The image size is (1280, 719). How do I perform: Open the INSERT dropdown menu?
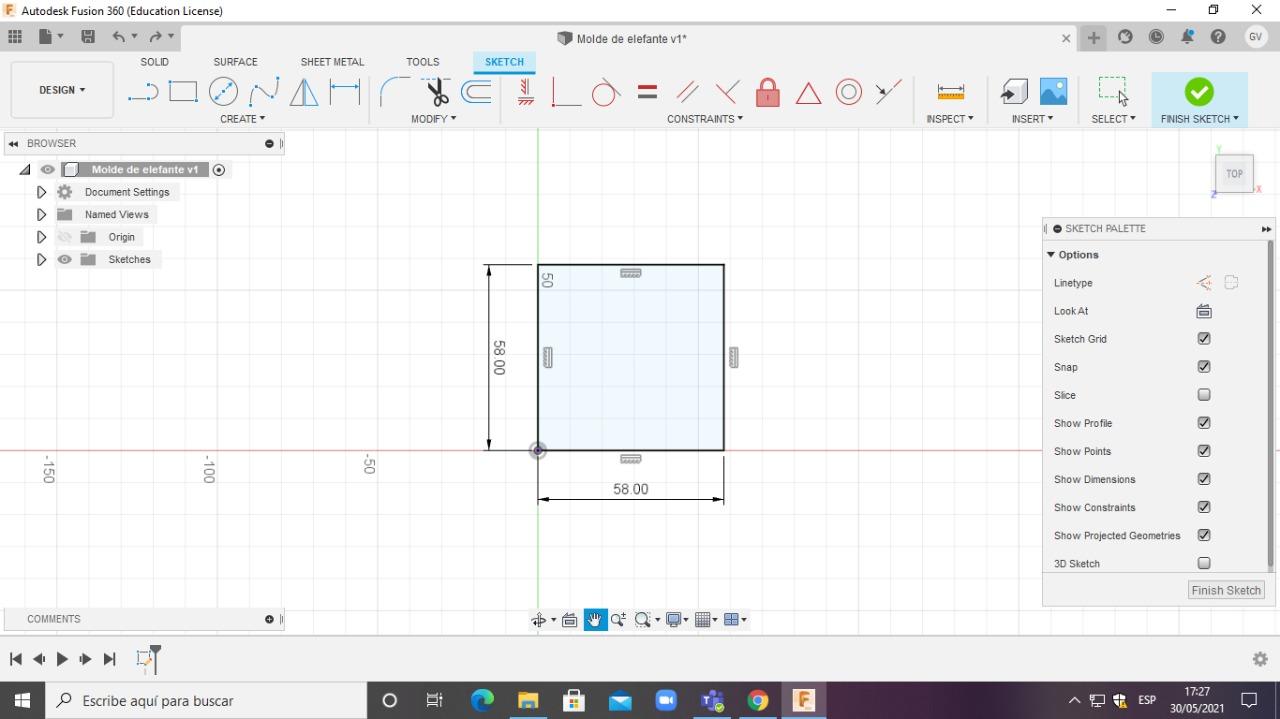coord(1033,119)
